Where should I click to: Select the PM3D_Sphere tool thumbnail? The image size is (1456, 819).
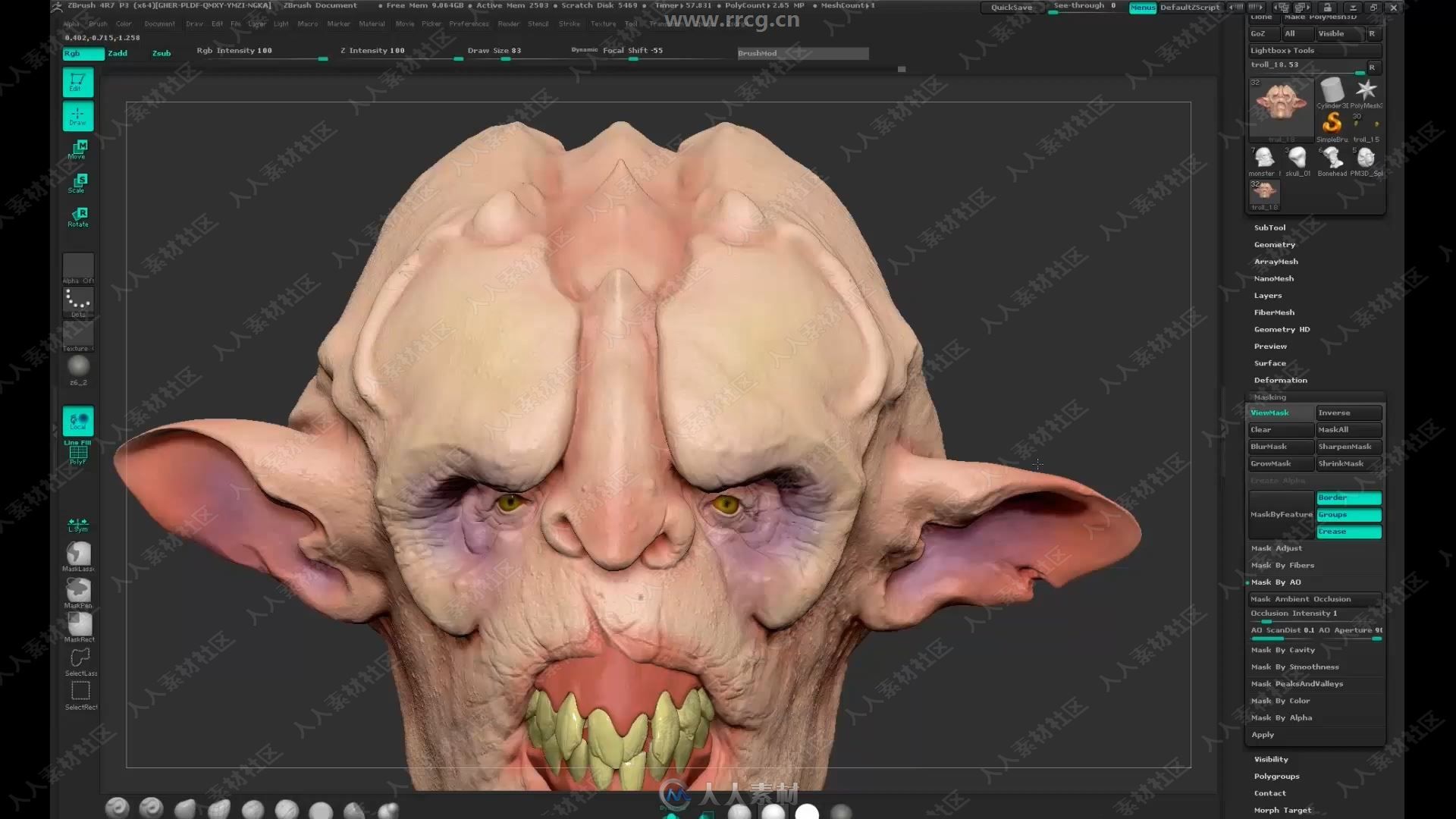1367,161
